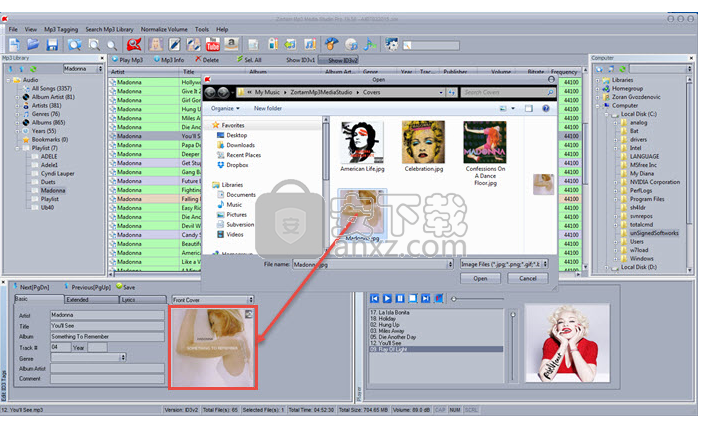
Task: Collapse the Playlist (7) tree node
Action: pyautogui.click(x=18, y=148)
